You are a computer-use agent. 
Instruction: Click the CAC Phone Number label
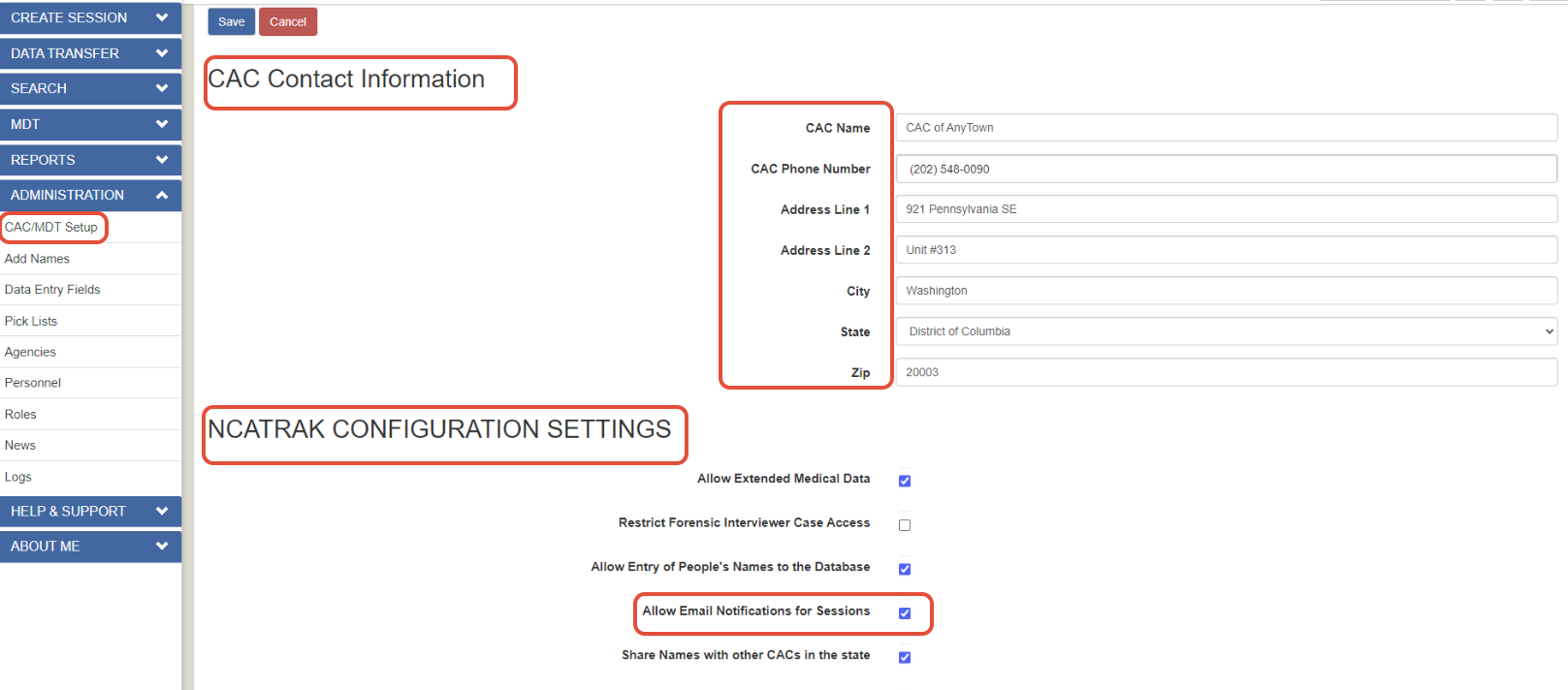pos(811,169)
